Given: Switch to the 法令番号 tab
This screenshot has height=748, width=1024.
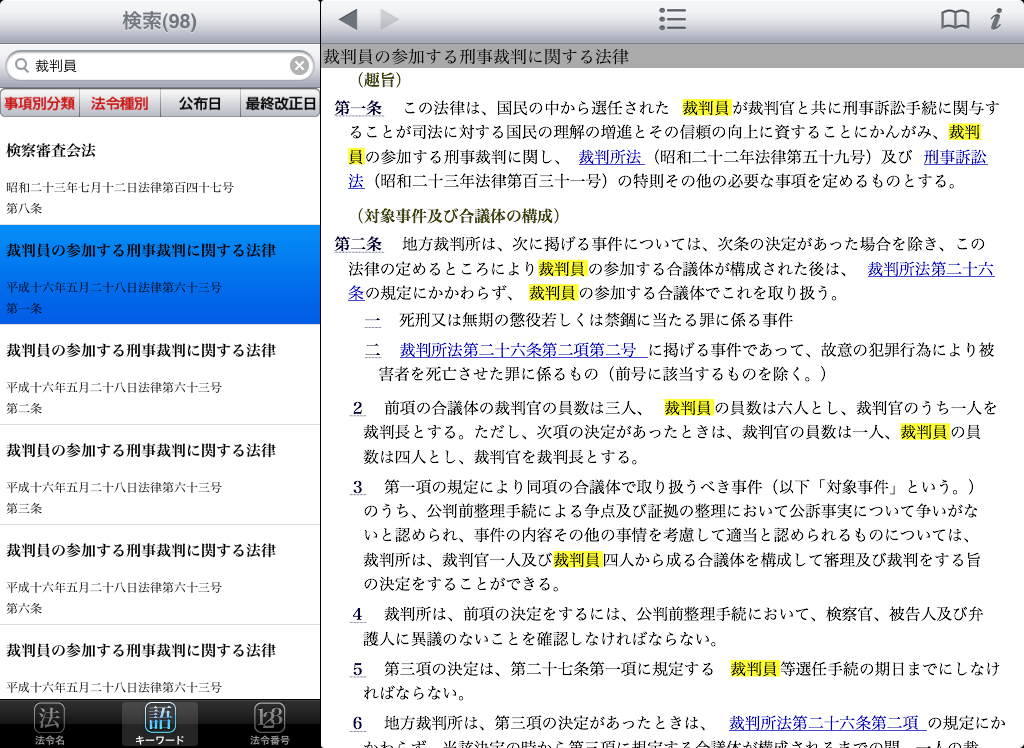Looking at the screenshot, I should click(x=270, y=724).
